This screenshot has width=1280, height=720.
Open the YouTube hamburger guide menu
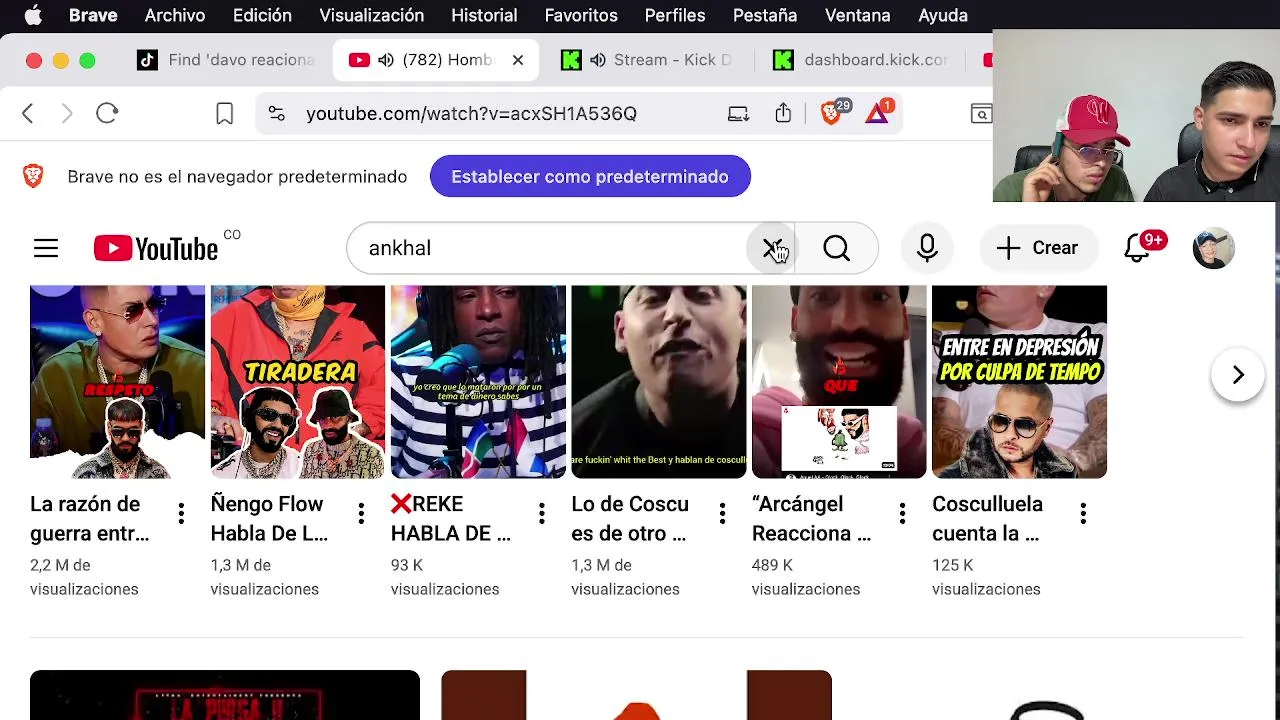click(x=46, y=248)
